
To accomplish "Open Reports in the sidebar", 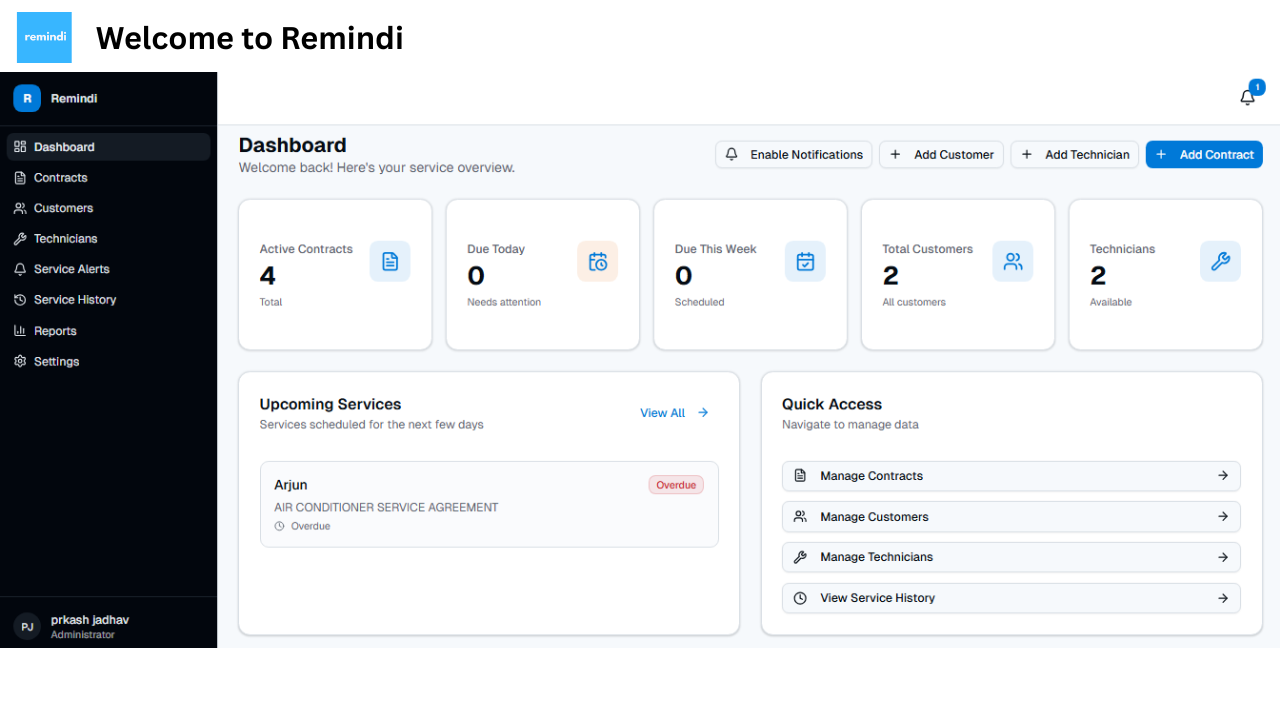I will [108, 331].
